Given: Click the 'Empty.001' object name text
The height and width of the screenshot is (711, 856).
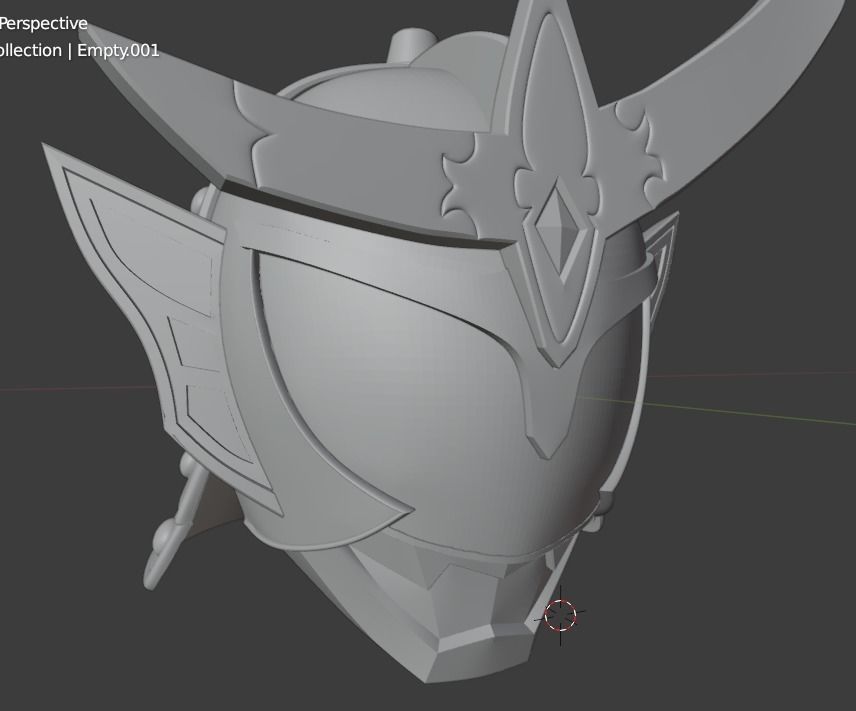Looking at the screenshot, I should click(x=118, y=51).
